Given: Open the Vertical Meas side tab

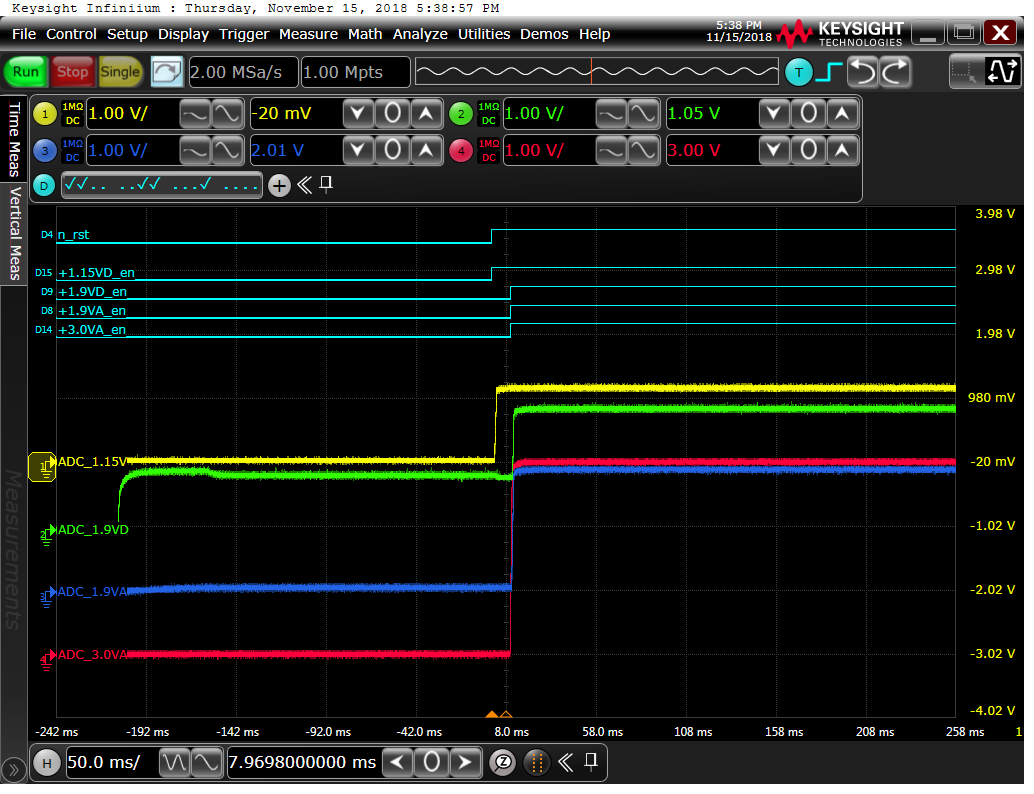Looking at the screenshot, I should 14,233.
